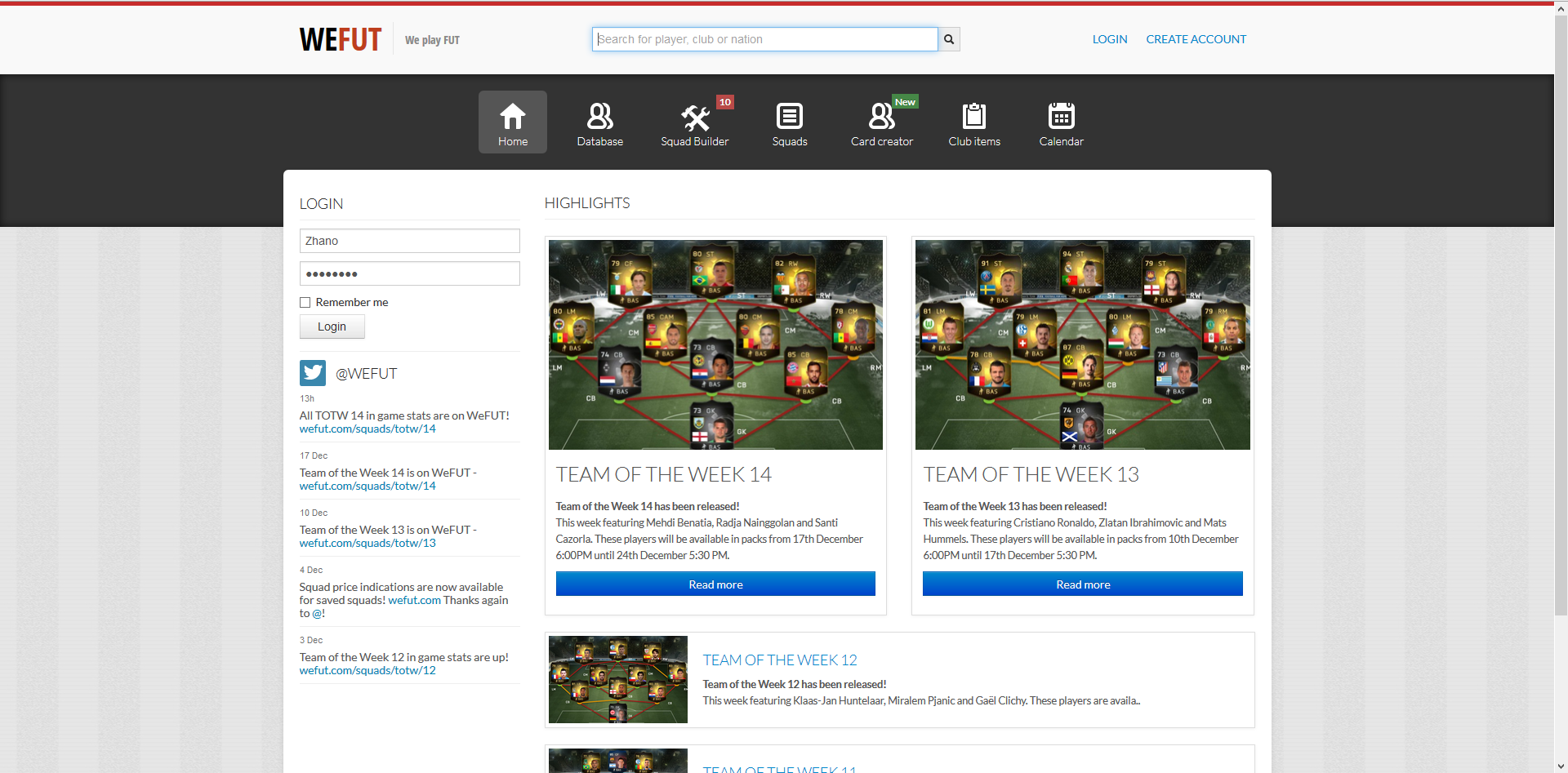1568x773 pixels.
Task: Toggle the Remember me checkbox
Action: 305,303
